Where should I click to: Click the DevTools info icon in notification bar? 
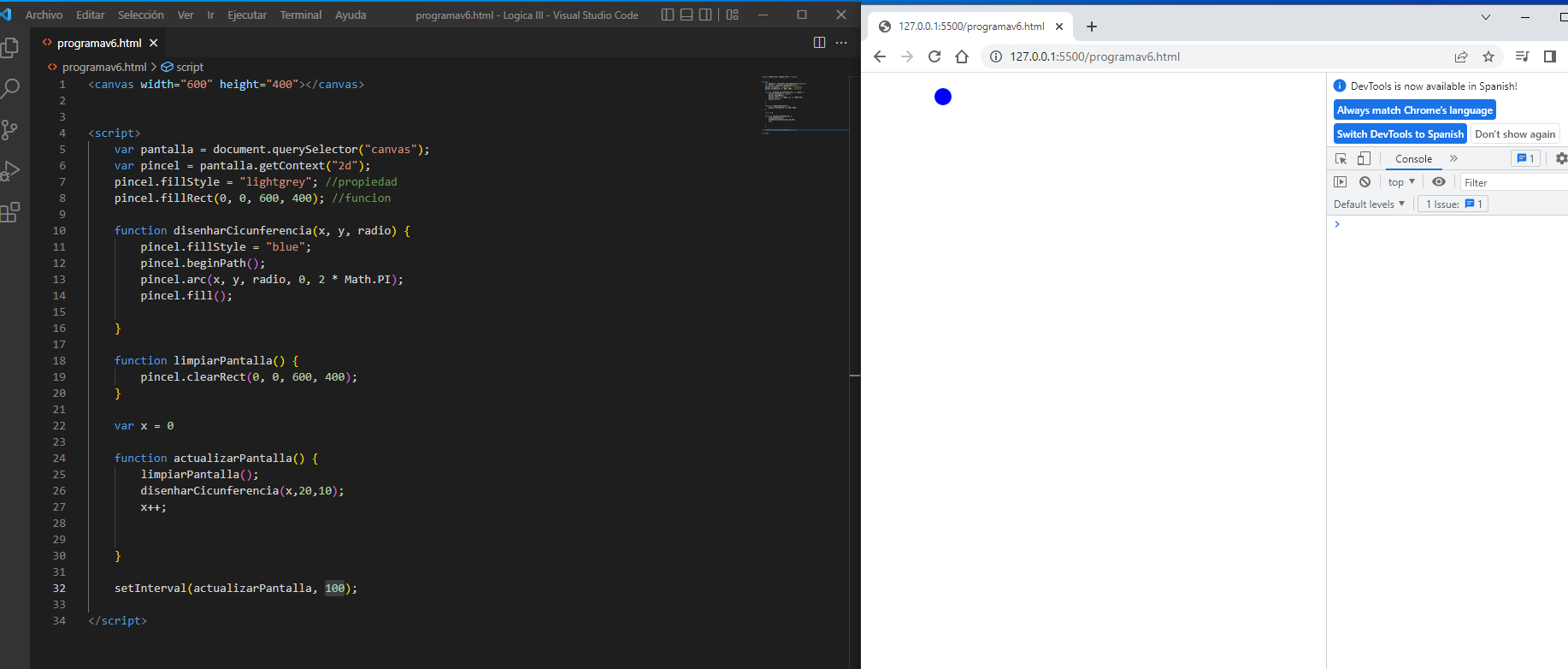coord(1340,86)
